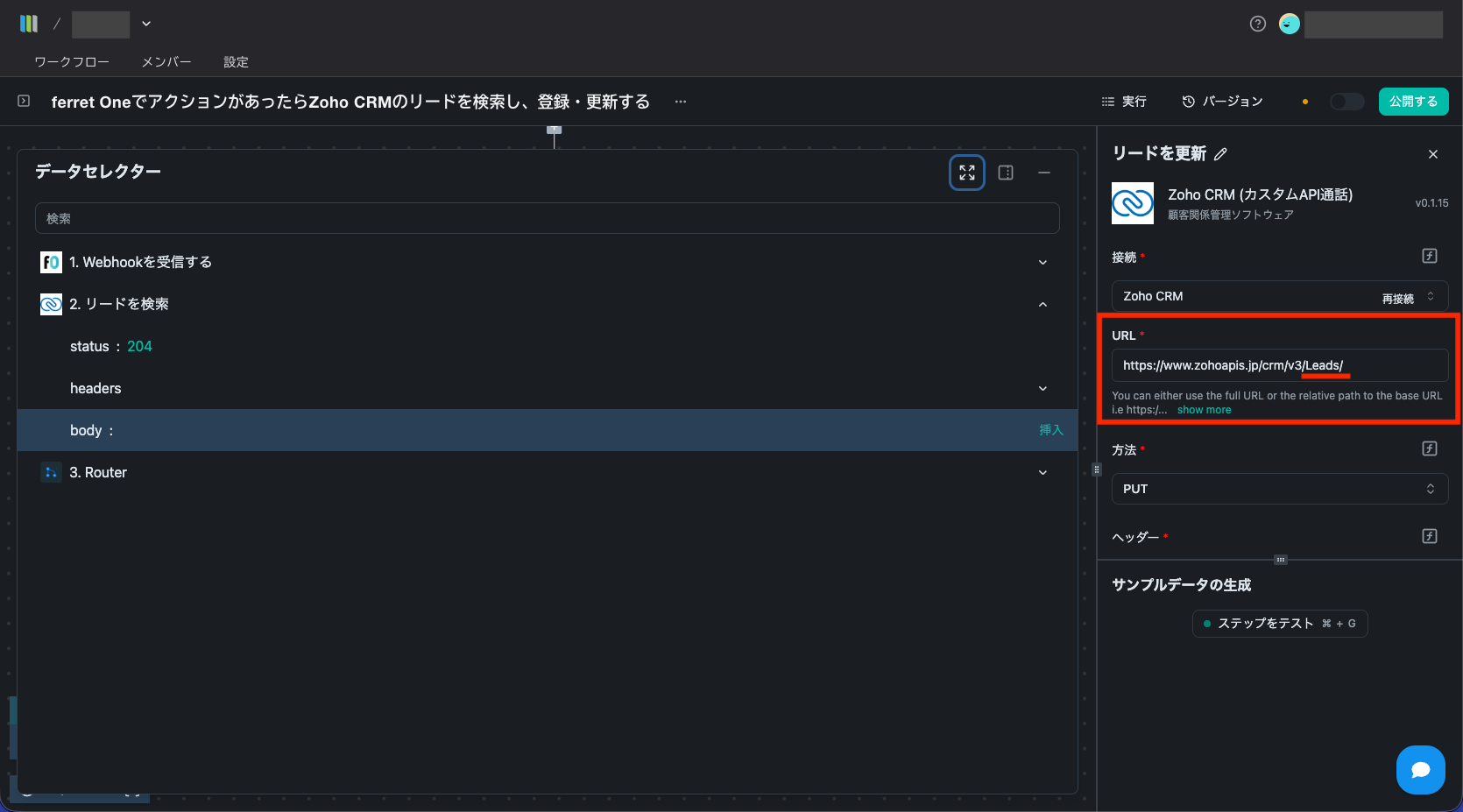Screen dimensions: 1463x812
Task: Toggle the sidebar panel icon beside workflow title
Action: [x=24, y=101]
